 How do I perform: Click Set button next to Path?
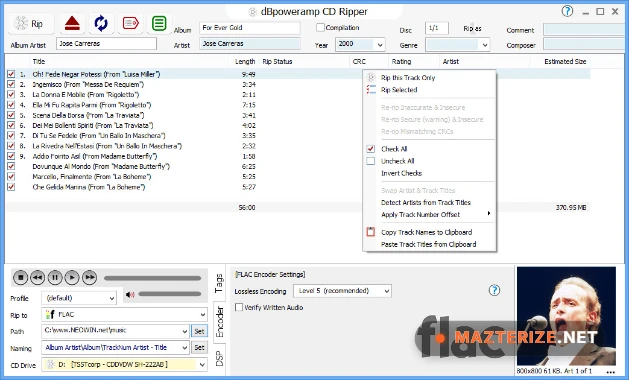(199, 331)
